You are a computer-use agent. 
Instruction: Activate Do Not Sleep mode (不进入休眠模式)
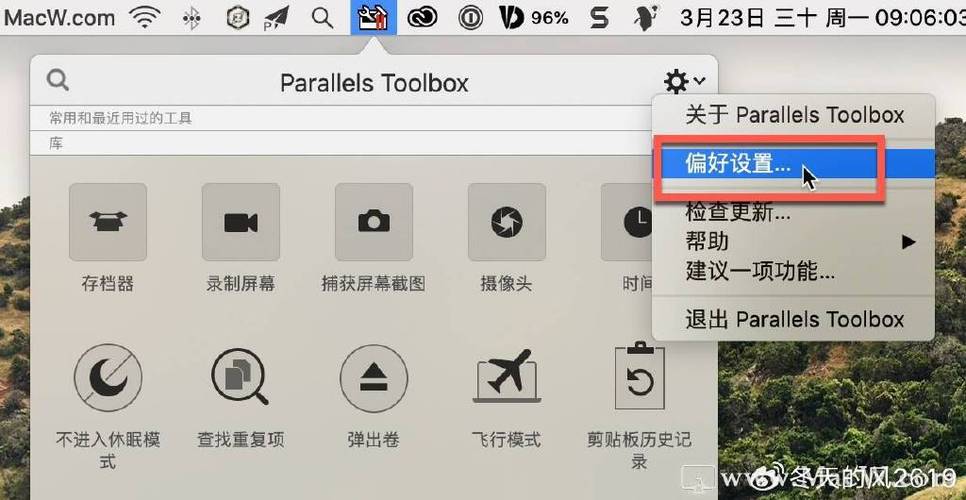108,378
